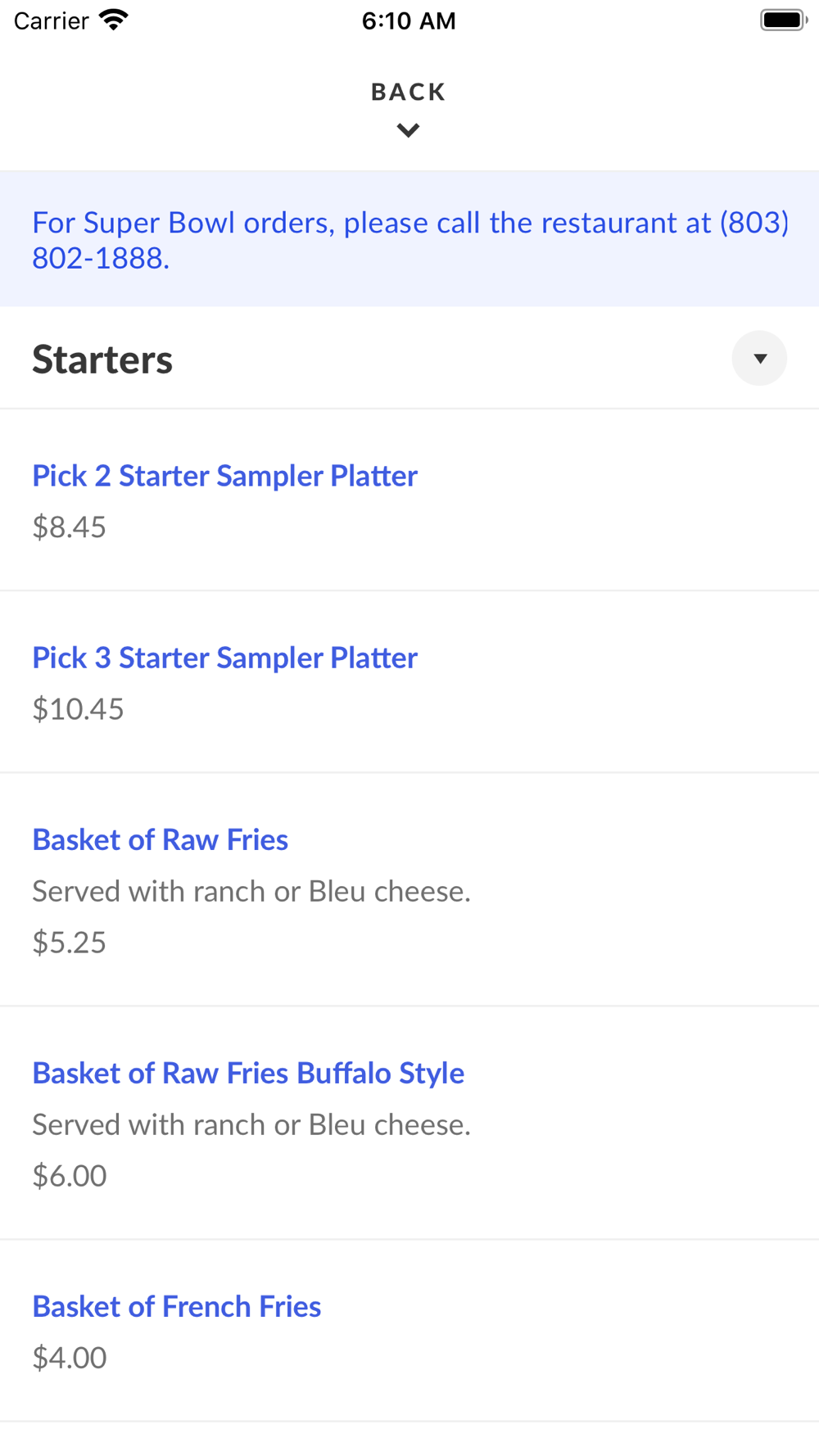Select Basket of Raw Fries Buffalo Style

pyautogui.click(x=248, y=1073)
